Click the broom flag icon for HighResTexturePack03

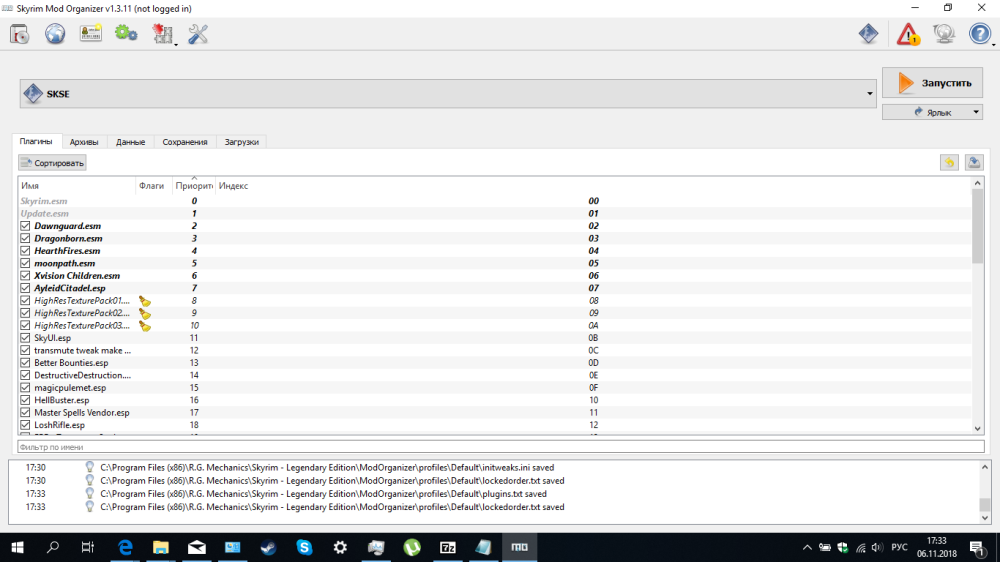coord(145,326)
